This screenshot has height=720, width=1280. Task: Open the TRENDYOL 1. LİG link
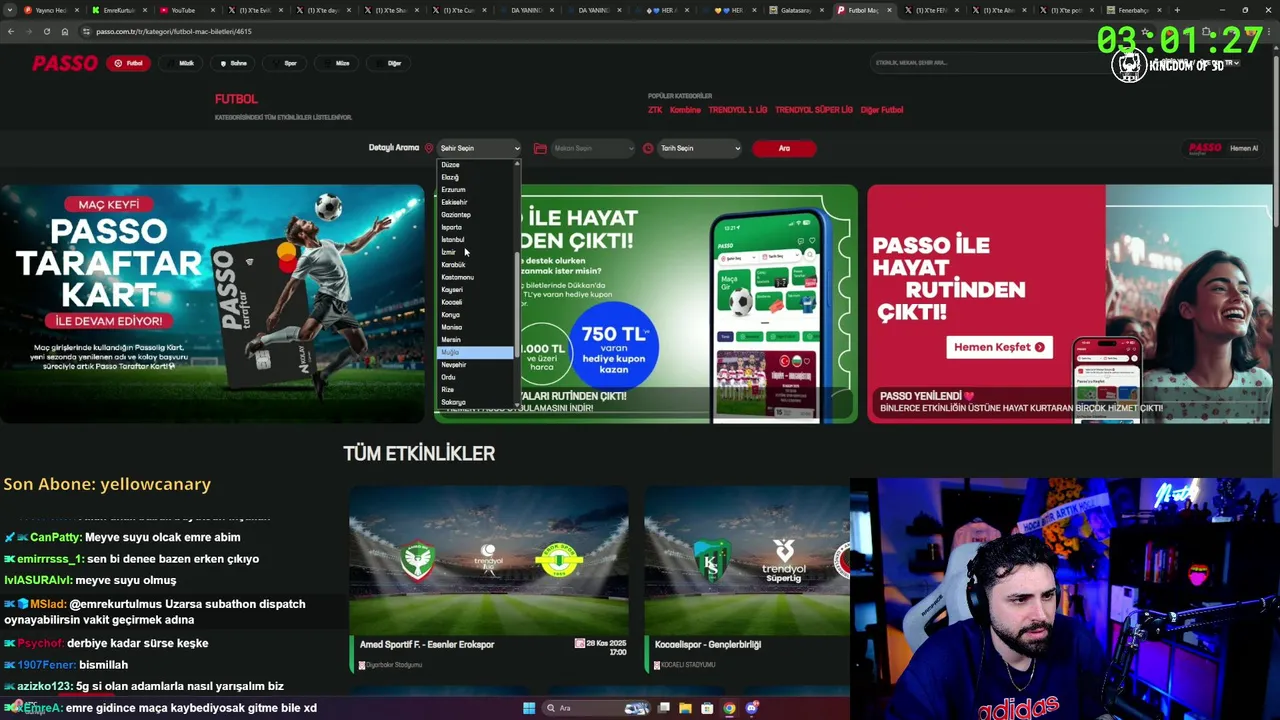point(738,110)
